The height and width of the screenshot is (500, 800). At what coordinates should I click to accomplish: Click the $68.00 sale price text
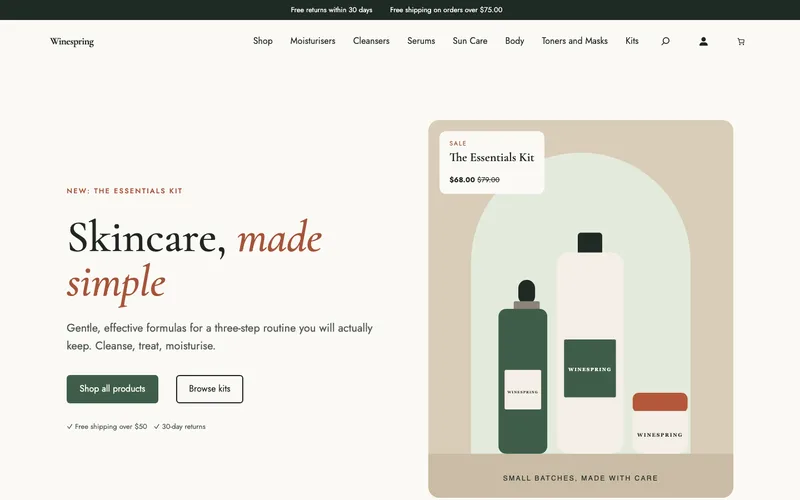pos(462,180)
